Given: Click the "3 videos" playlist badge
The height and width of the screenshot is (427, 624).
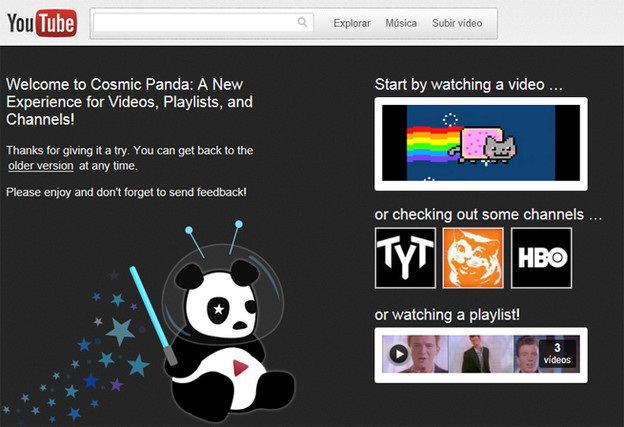Looking at the screenshot, I should (x=557, y=354).
